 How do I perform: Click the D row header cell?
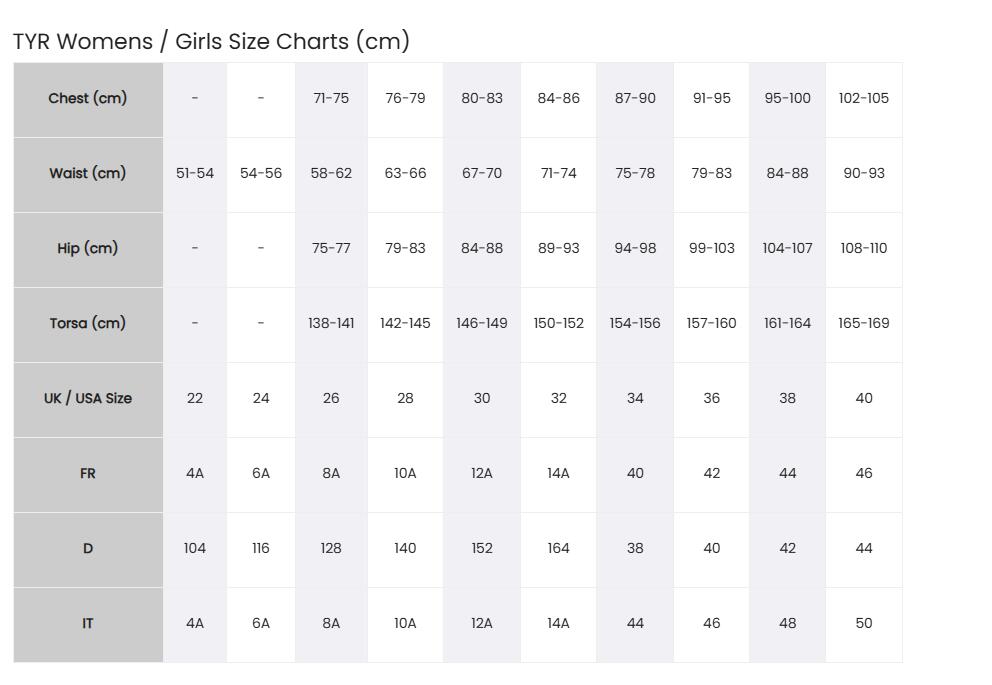[88, 550]
